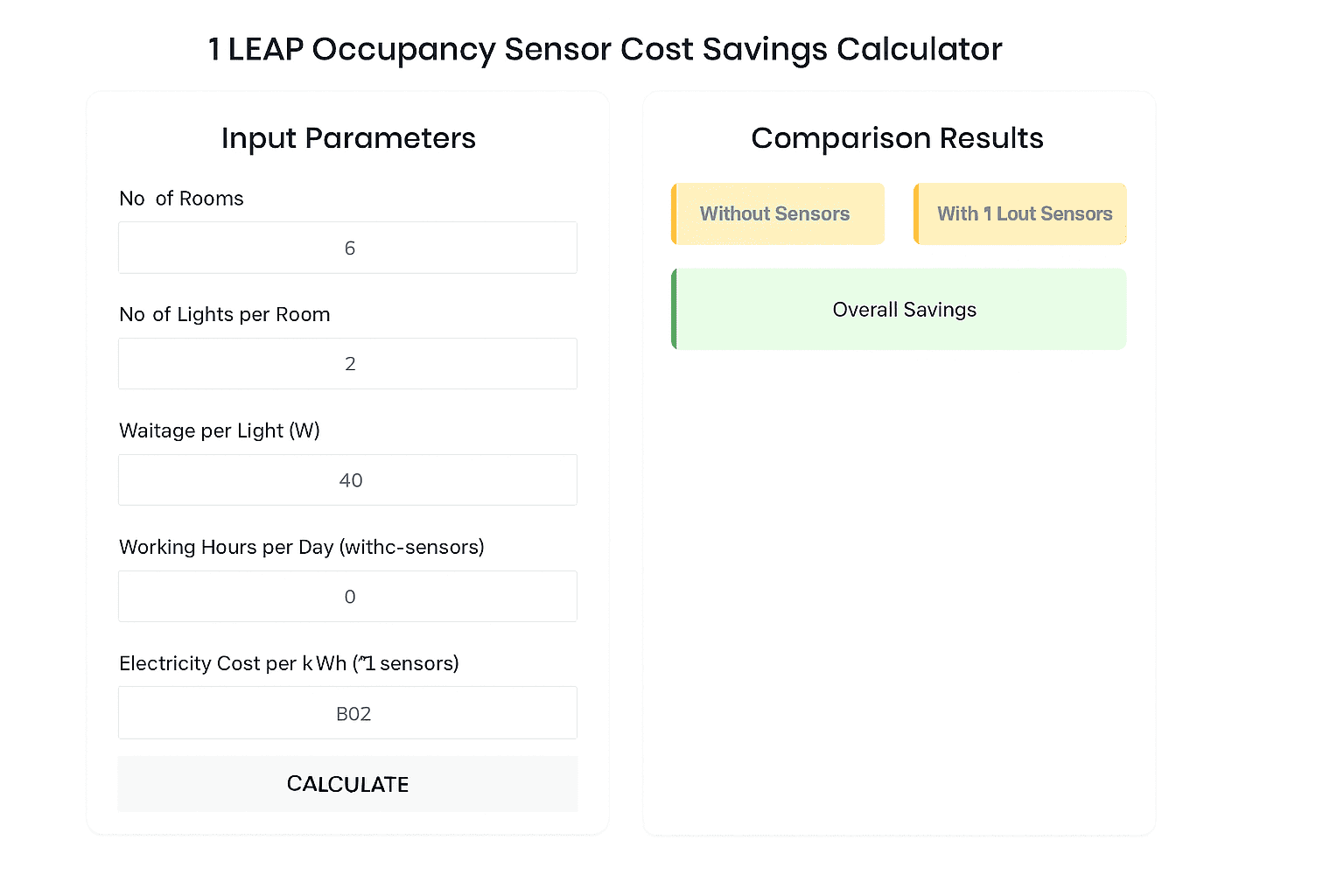Click the Wattage per Light input box
The image size is (1344, 896).
coord(347,479)
